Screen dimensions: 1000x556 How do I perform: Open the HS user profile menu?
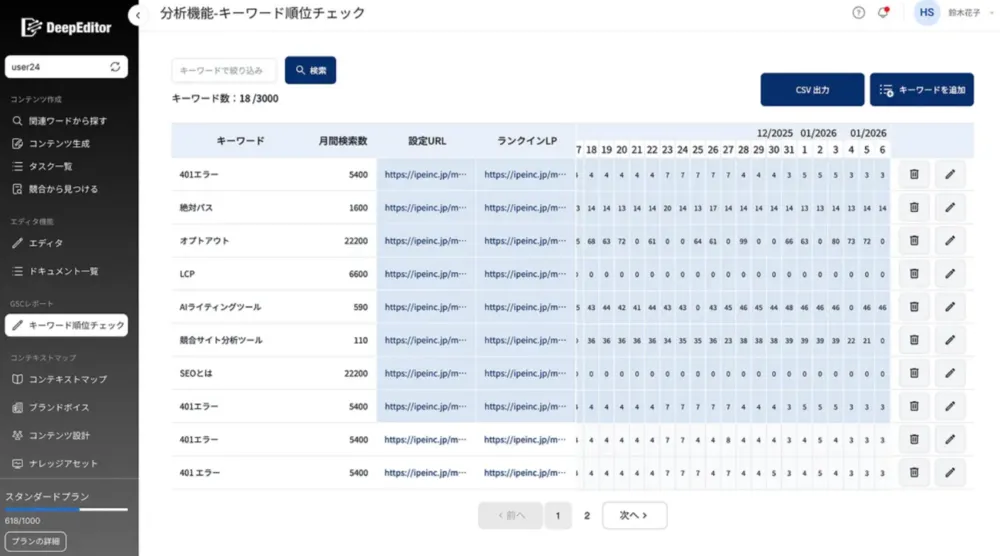[x=927, y=13]
